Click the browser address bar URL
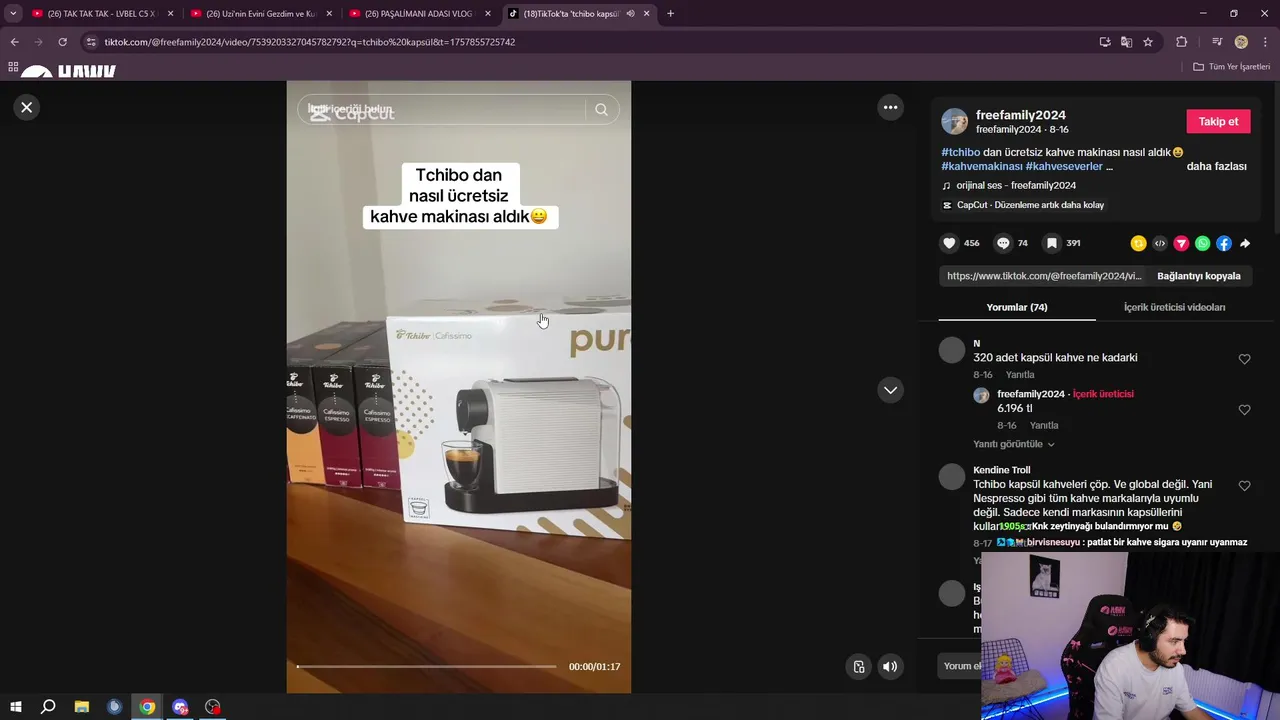 point(310,42)
